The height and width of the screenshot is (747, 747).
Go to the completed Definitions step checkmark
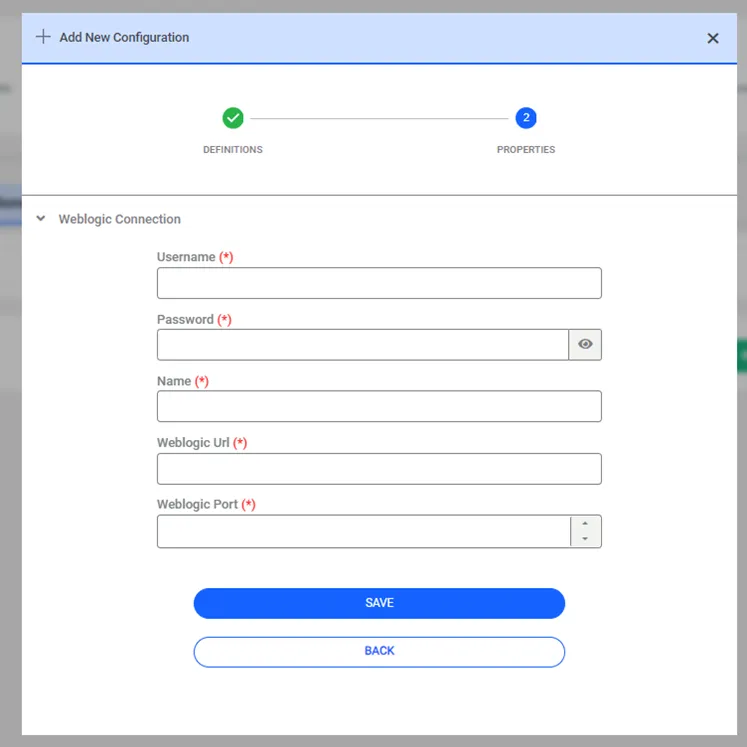pos(233,118)
